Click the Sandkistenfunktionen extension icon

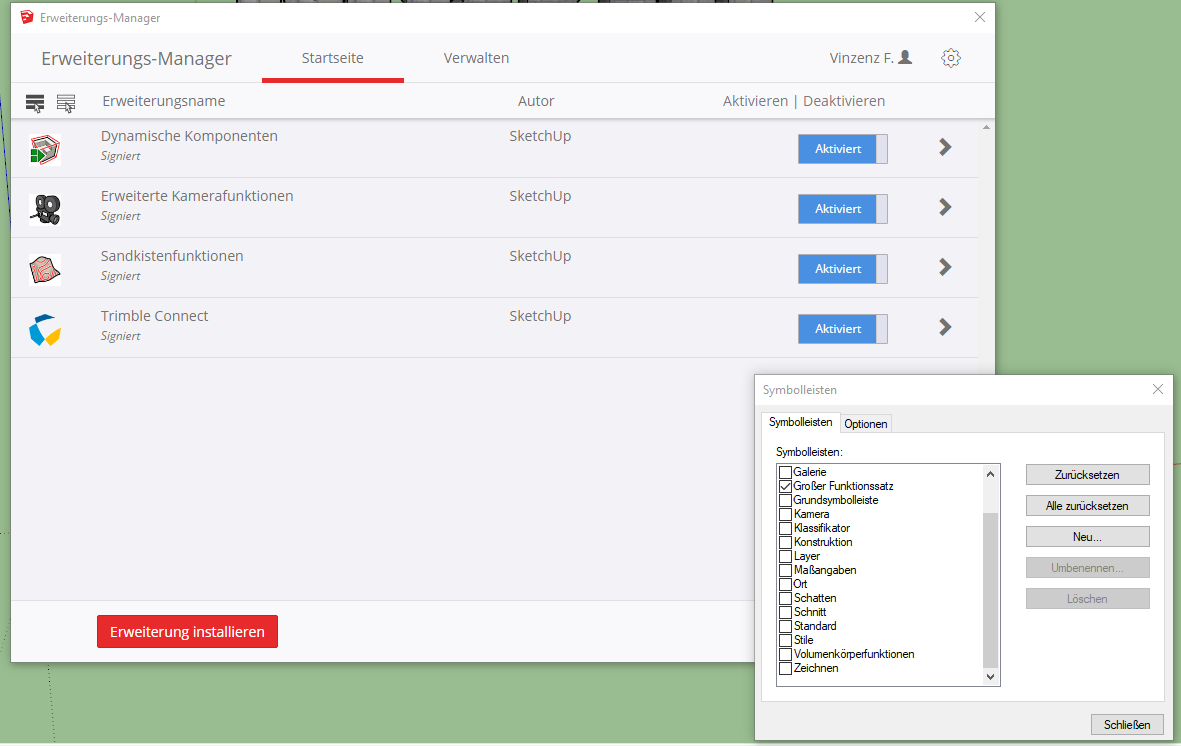pos(45,269)
